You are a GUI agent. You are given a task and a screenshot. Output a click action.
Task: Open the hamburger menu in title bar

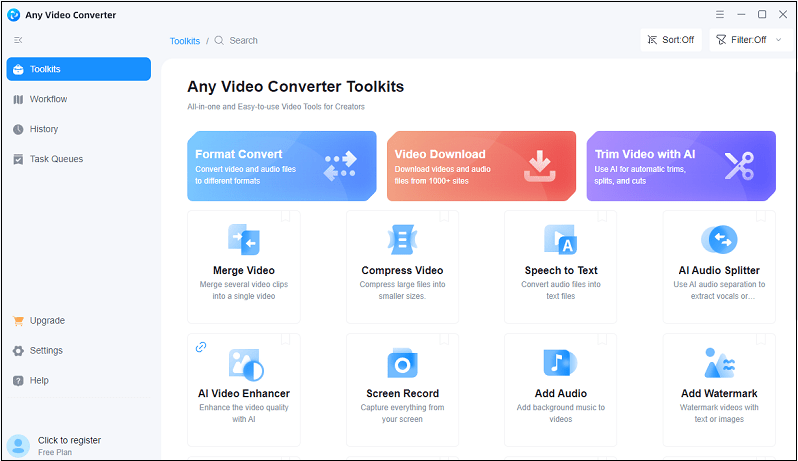tap(720, 14)
